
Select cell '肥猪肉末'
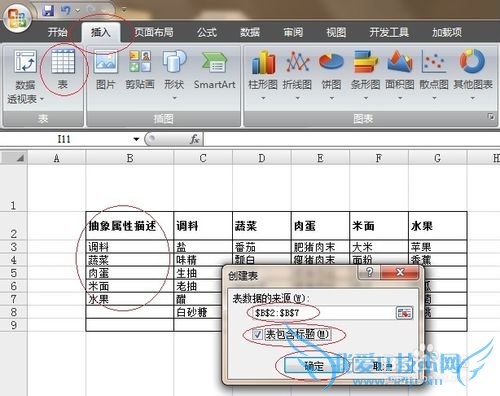pyautogui.click(x=320, y=247)
